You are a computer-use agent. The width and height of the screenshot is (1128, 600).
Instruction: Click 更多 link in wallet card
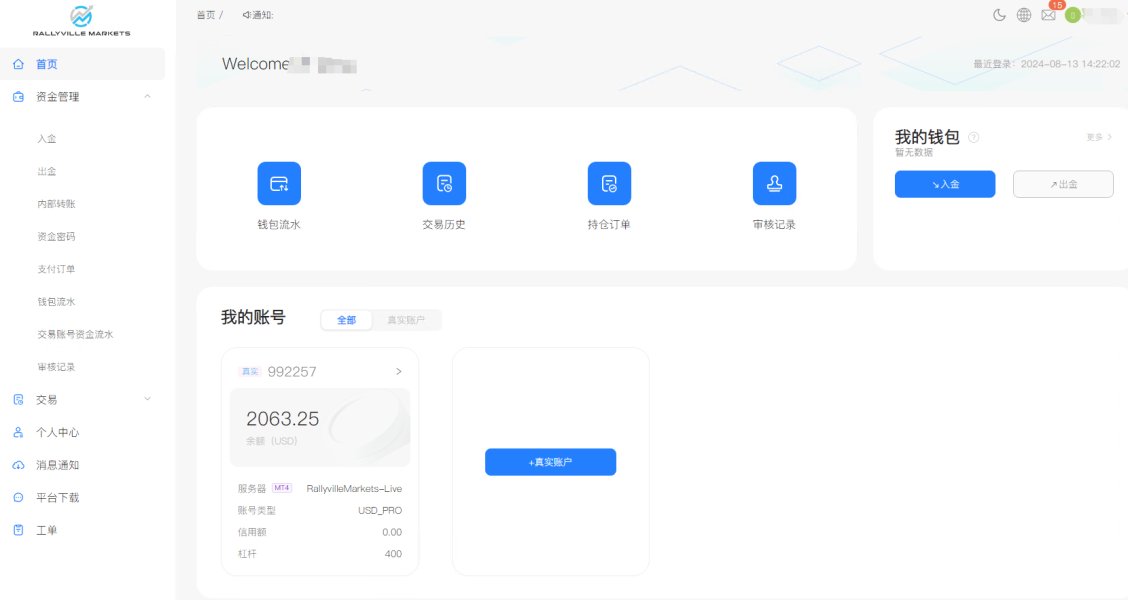coord(1099,137)
